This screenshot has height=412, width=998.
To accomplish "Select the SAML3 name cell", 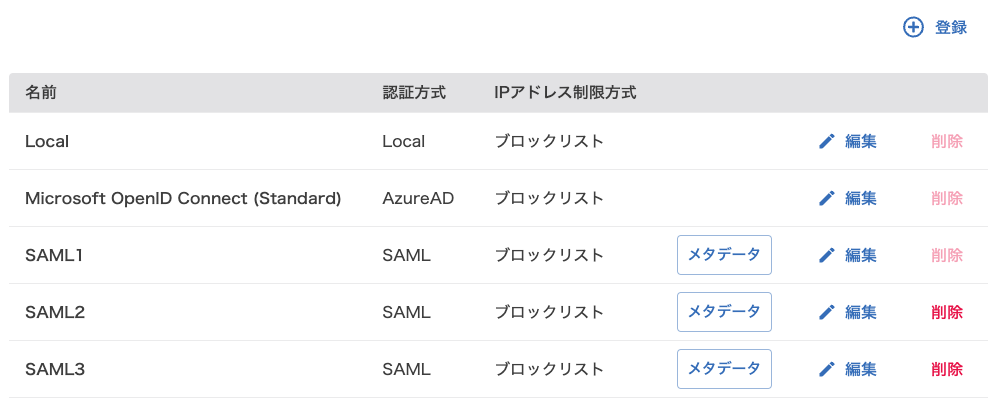I will click(x=55, y=369).
